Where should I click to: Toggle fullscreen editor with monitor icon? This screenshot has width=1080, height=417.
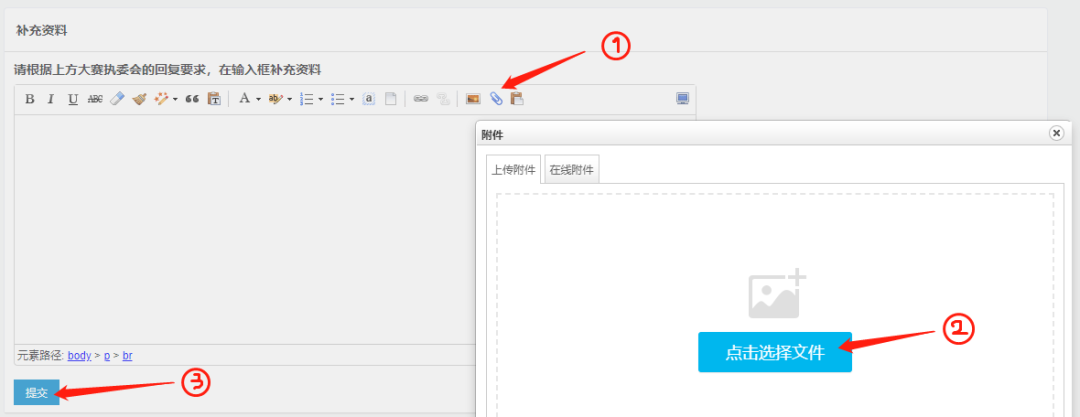tap(682, 99)
